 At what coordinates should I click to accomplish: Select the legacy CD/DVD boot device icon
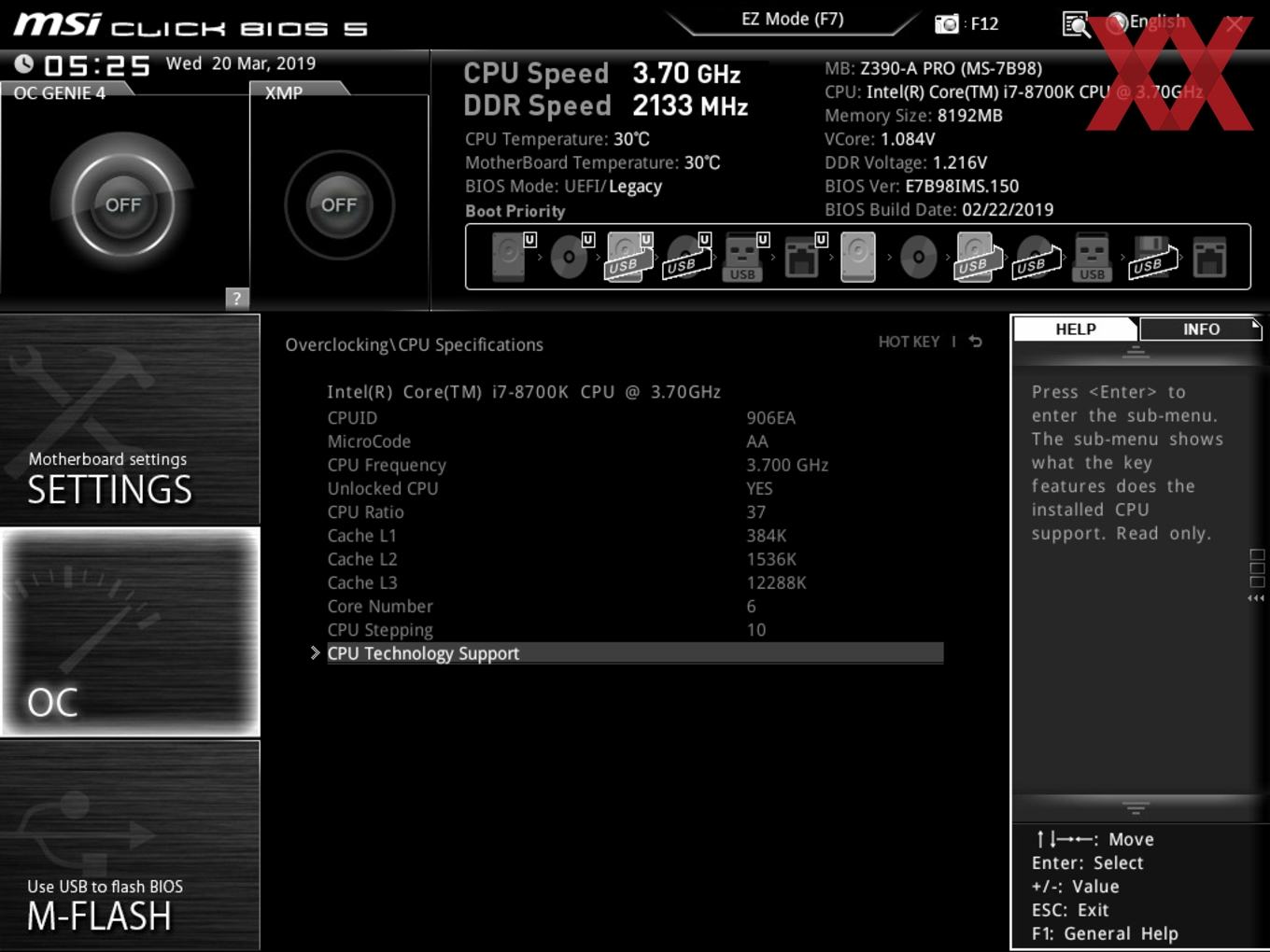tap(918, 257)
